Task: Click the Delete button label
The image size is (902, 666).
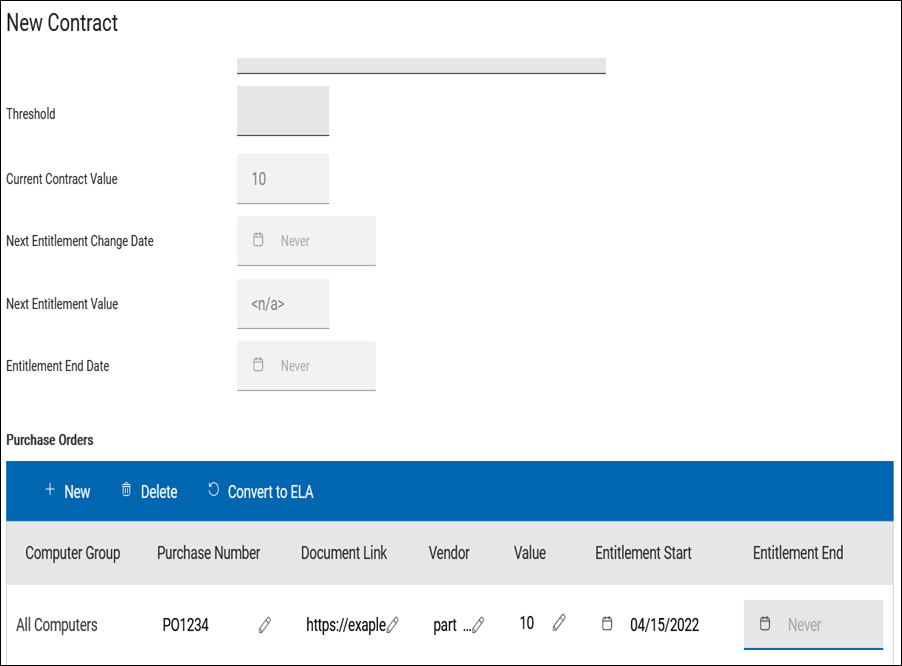Action: tap(159, 492)
